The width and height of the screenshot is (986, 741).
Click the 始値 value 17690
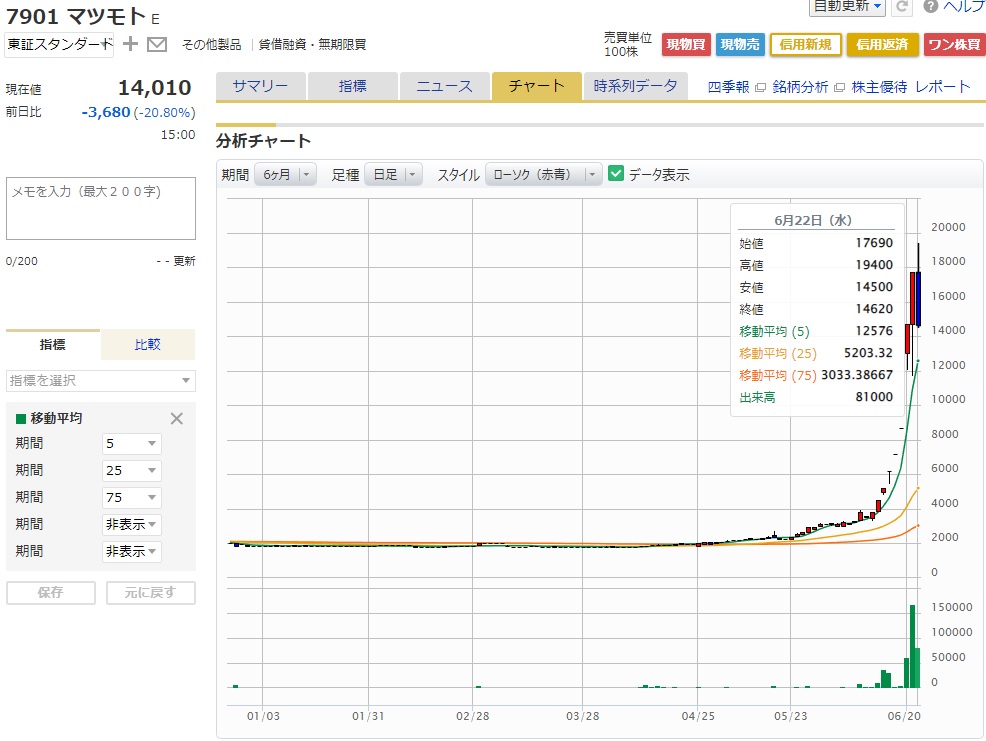coord(874,243)
